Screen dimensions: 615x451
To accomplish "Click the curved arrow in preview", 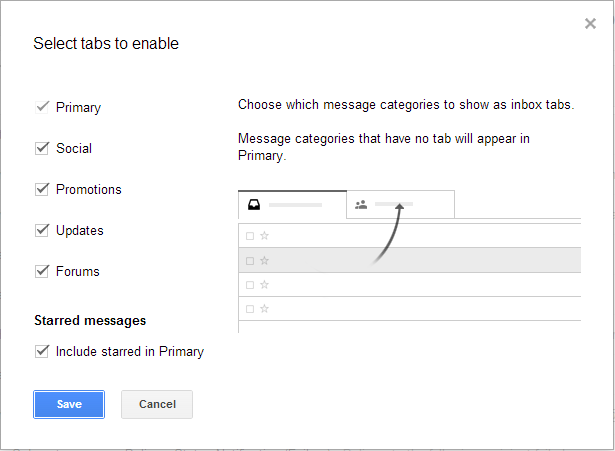I will tap(388, 234).
